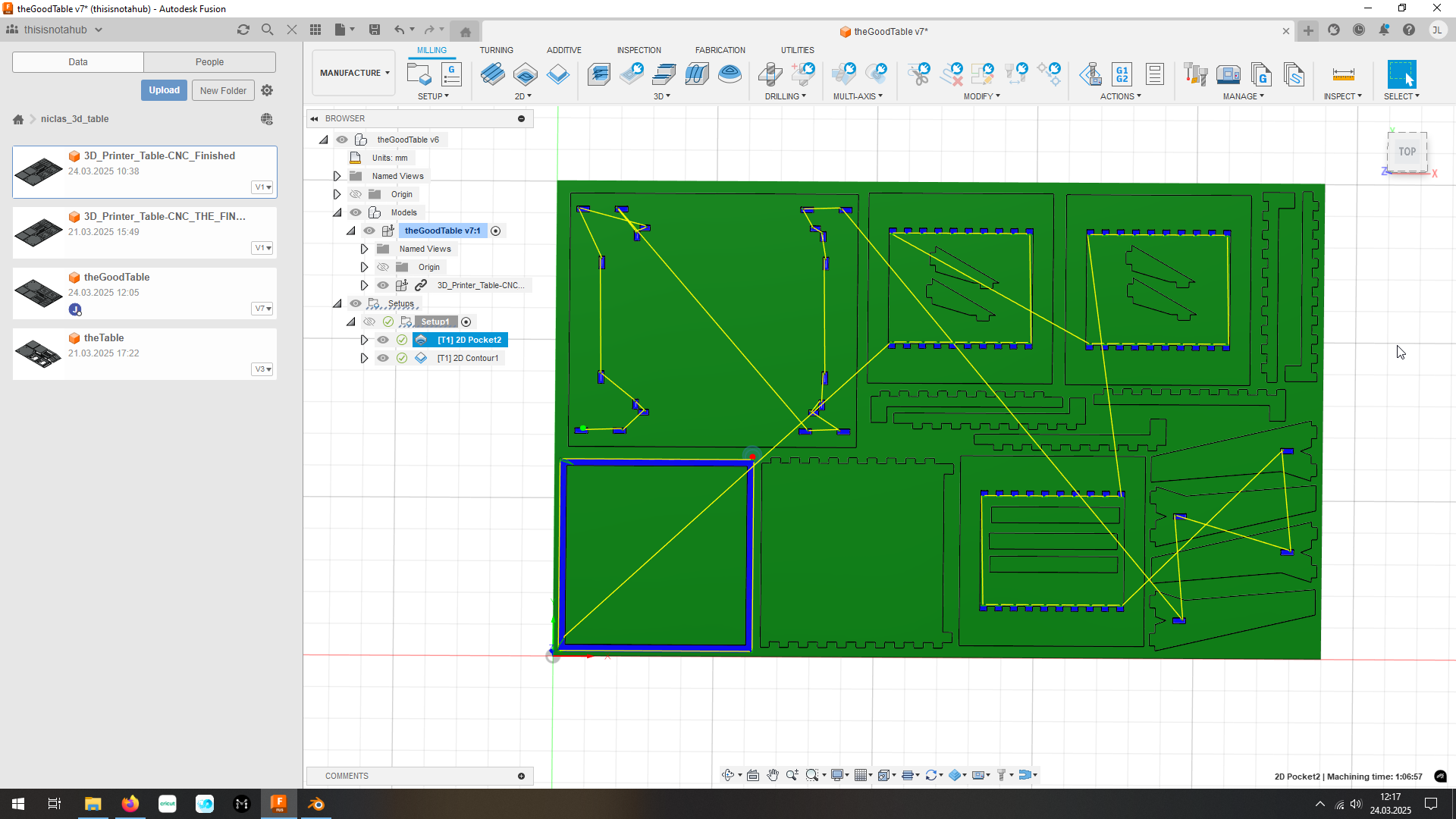Switch to the People tab

coord(209,62)
